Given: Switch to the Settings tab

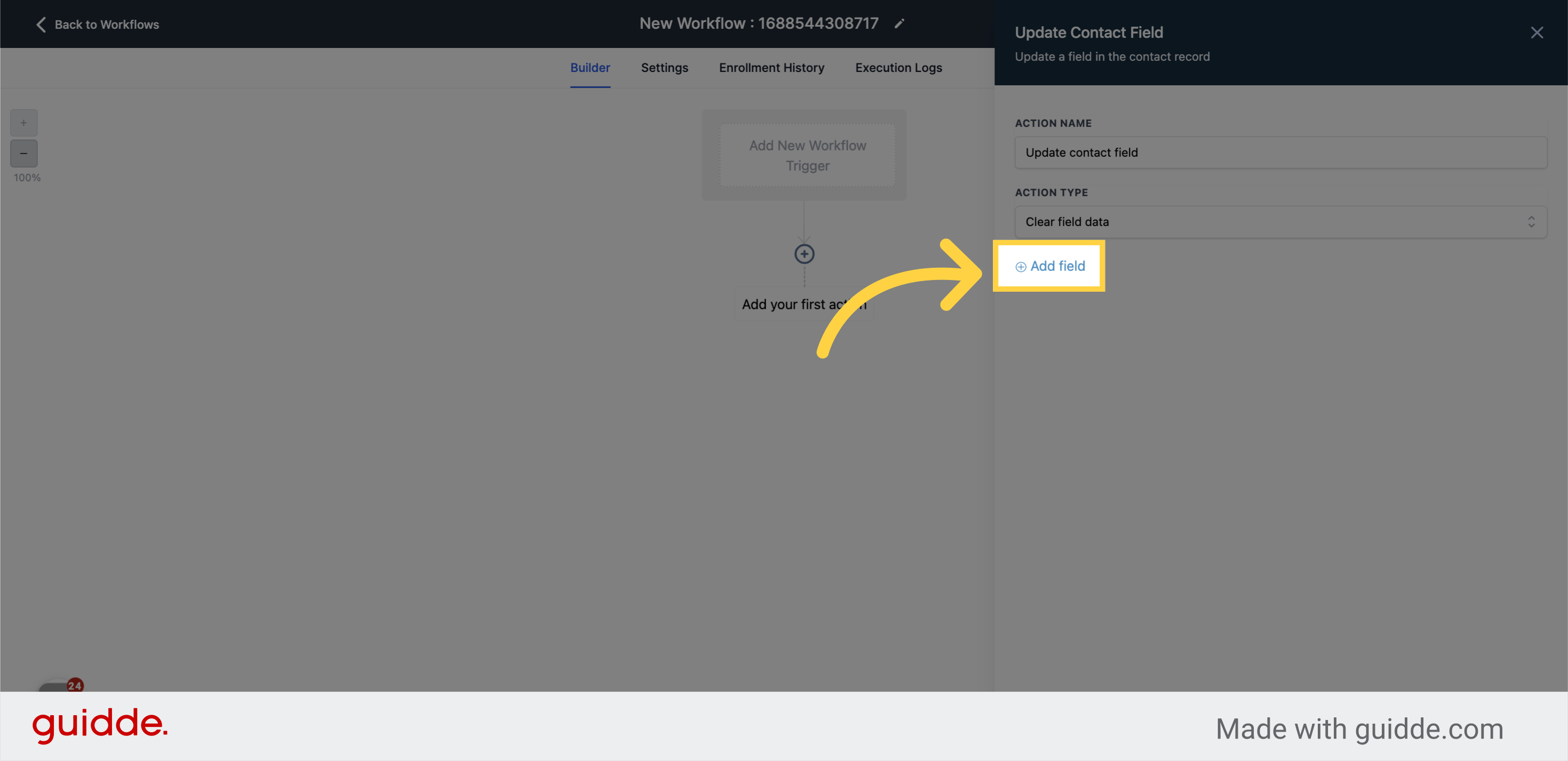Looking at the screenshot, I should point(664,68).
